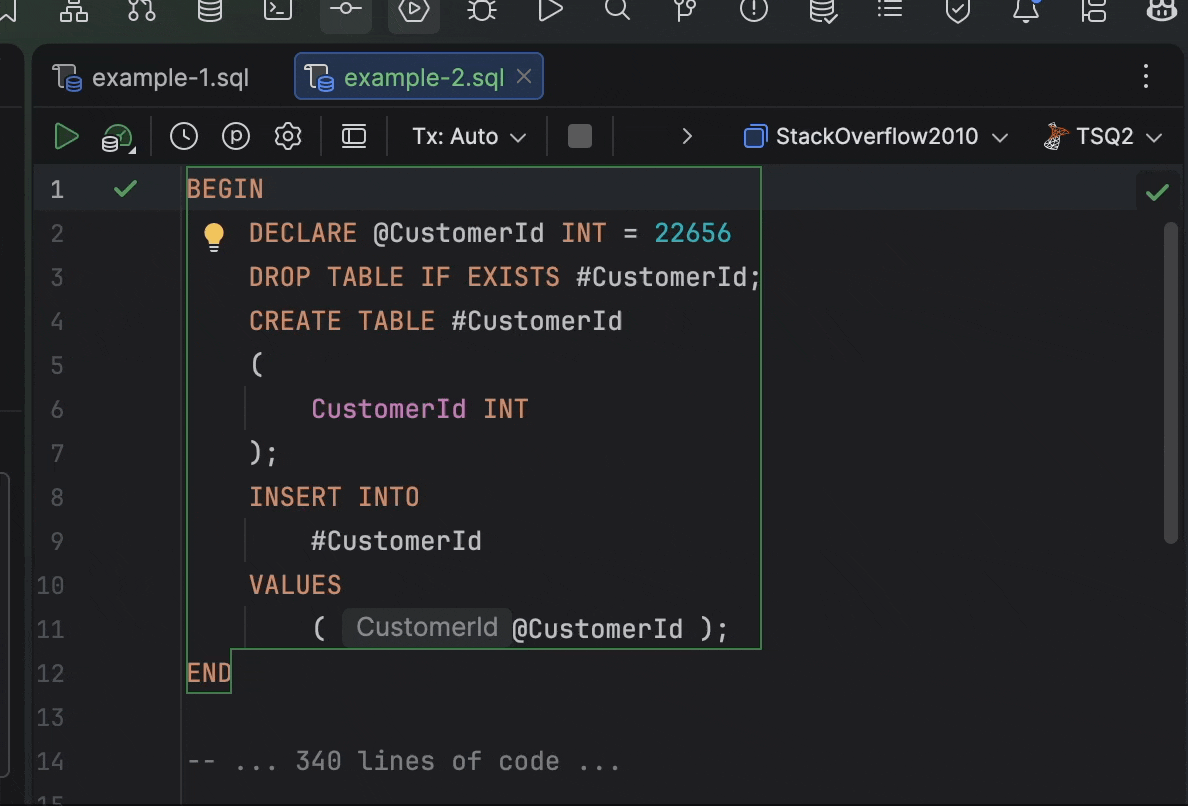Screen dimensions: 1188x806
Task: Open the TSQ2 session dropdown
Action: (x=1103, y=136)
